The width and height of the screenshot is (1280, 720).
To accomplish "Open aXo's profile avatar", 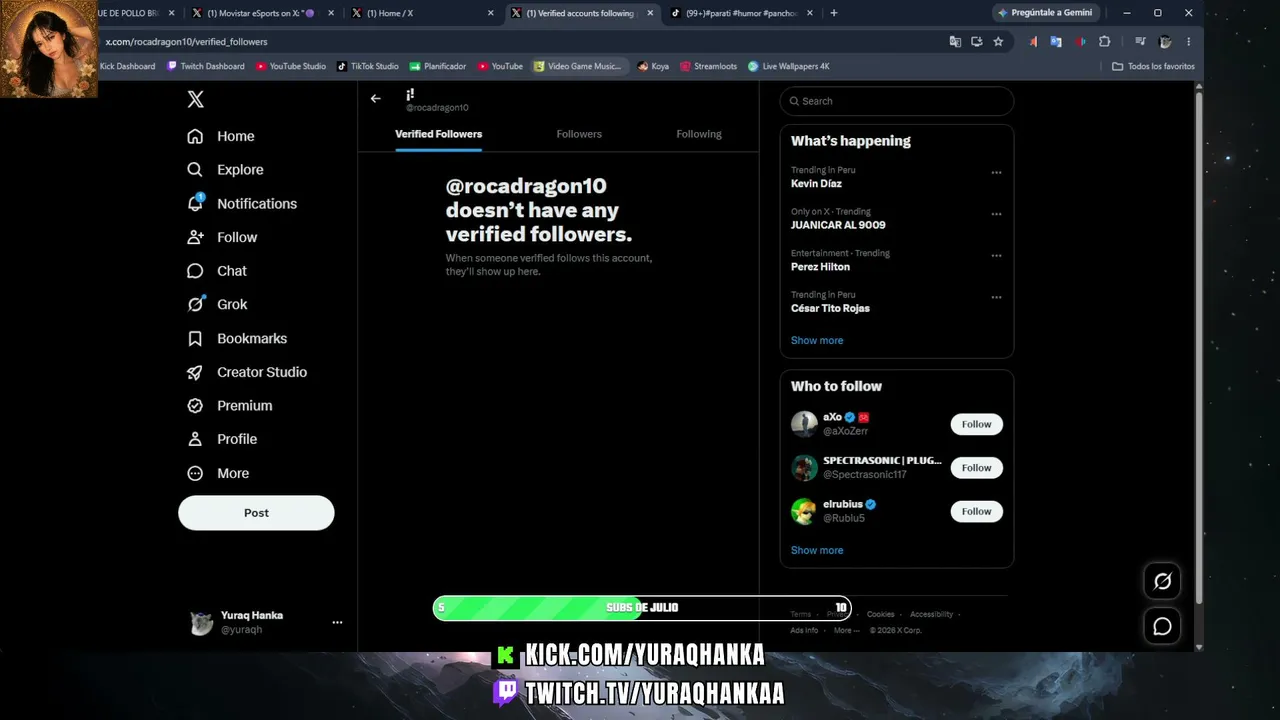I will pos(804,424).
